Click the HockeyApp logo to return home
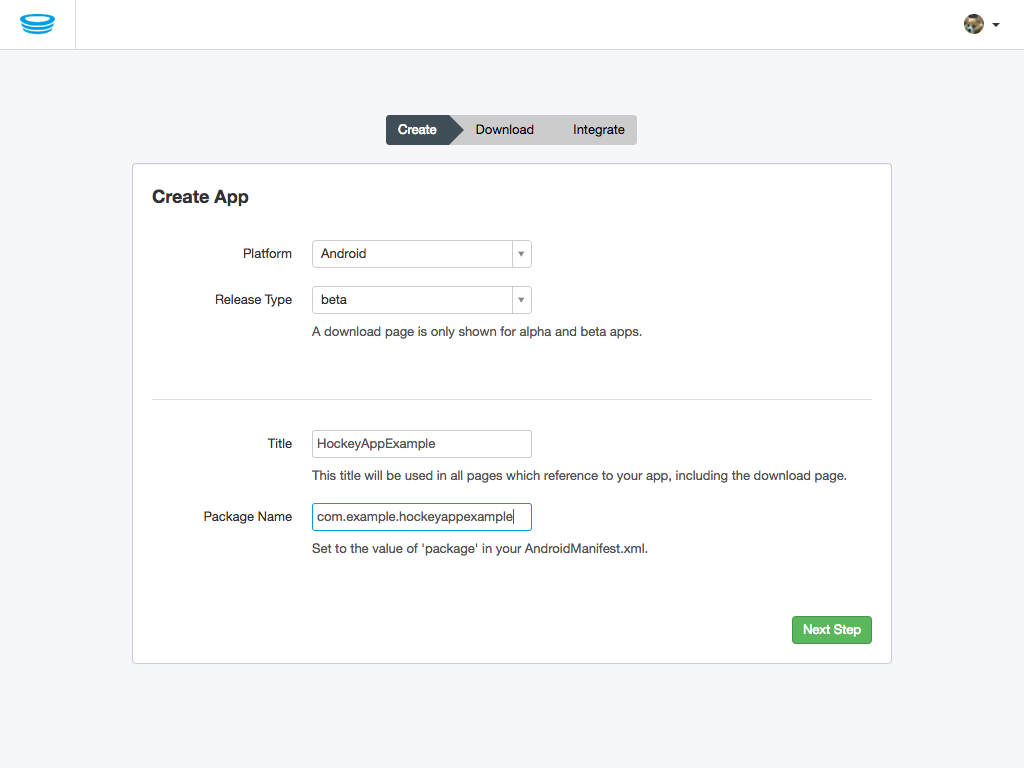The width and height of the screenshot is (1024, 768). 37,23
